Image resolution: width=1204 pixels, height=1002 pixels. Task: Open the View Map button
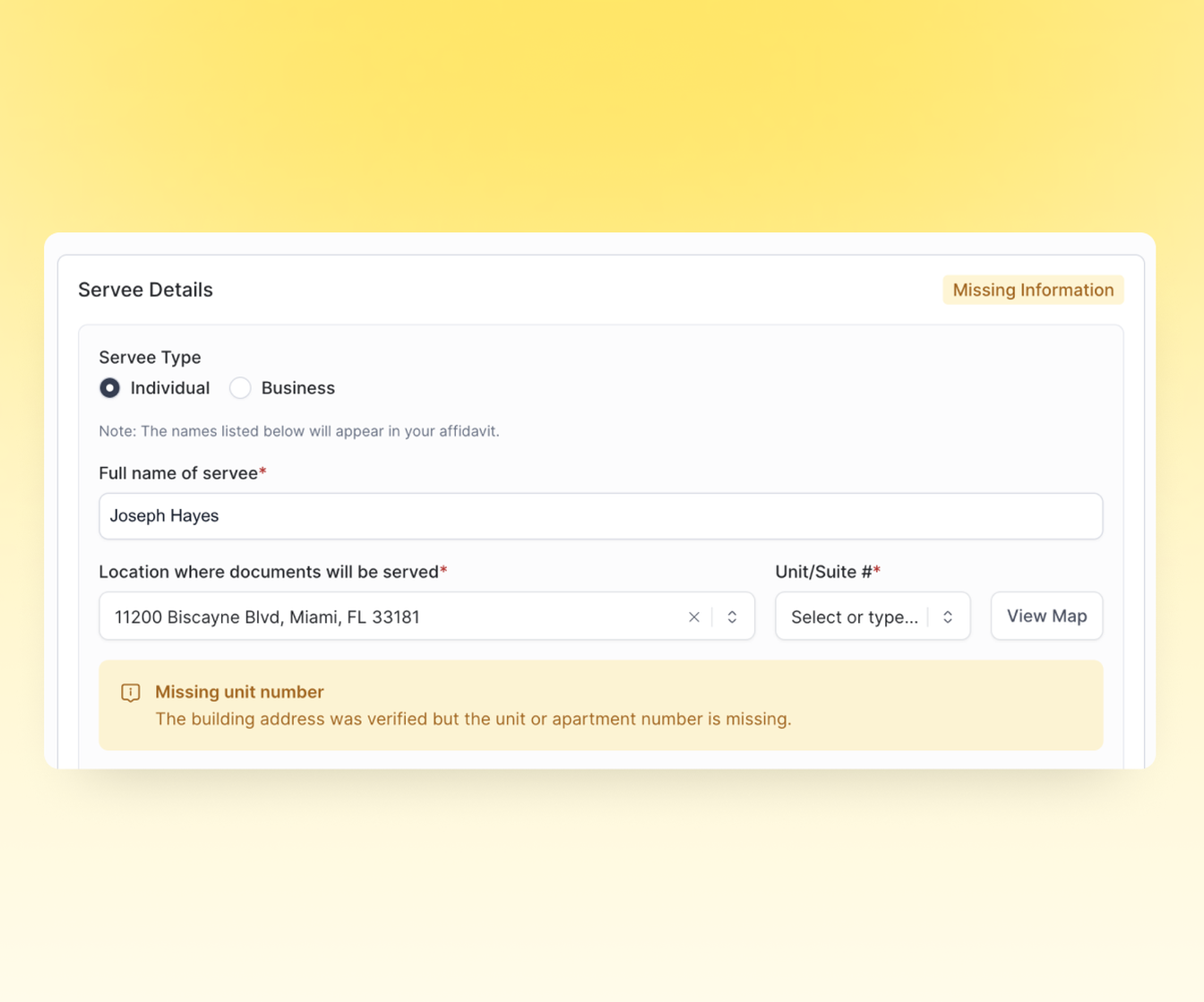[x=1046, y=616]
